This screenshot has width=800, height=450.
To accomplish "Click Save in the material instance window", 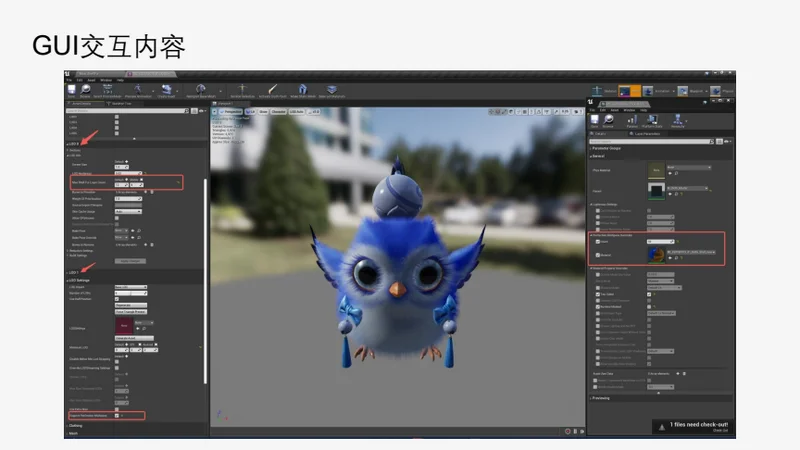I will [x=594, y=121].
